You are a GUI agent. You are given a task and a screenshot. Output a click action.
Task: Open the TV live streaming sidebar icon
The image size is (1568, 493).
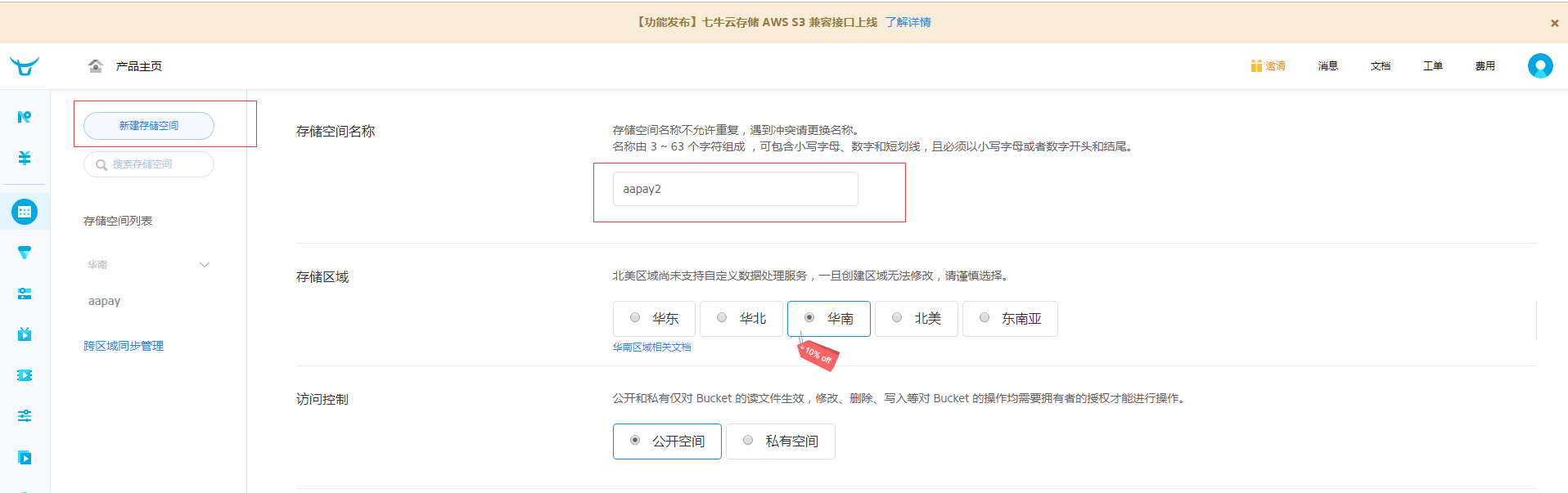coord(25,334)
